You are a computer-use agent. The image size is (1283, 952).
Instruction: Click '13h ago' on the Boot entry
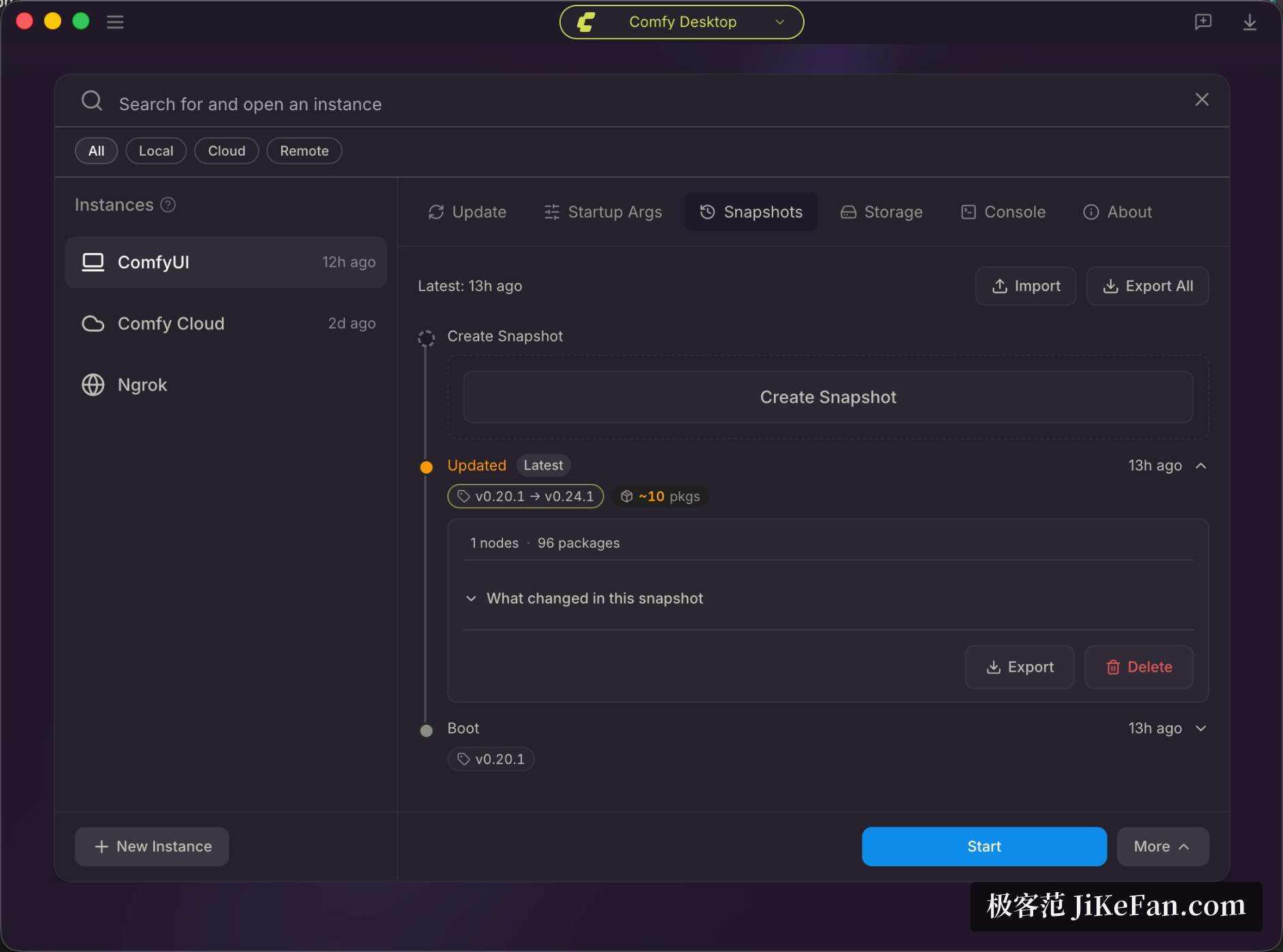click(1155, 728)
